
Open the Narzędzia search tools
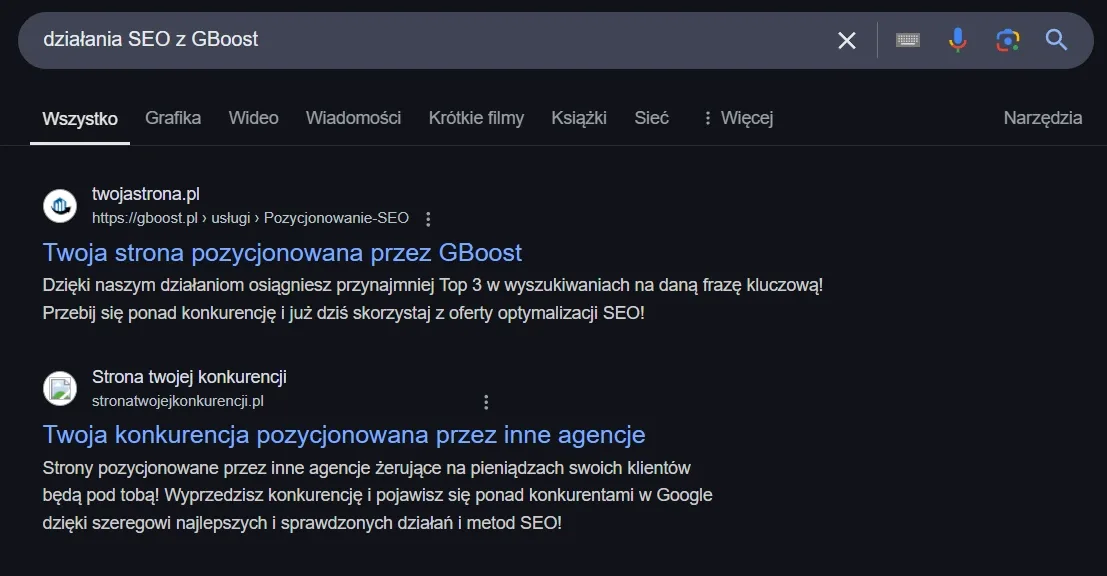coord(1043,118)
